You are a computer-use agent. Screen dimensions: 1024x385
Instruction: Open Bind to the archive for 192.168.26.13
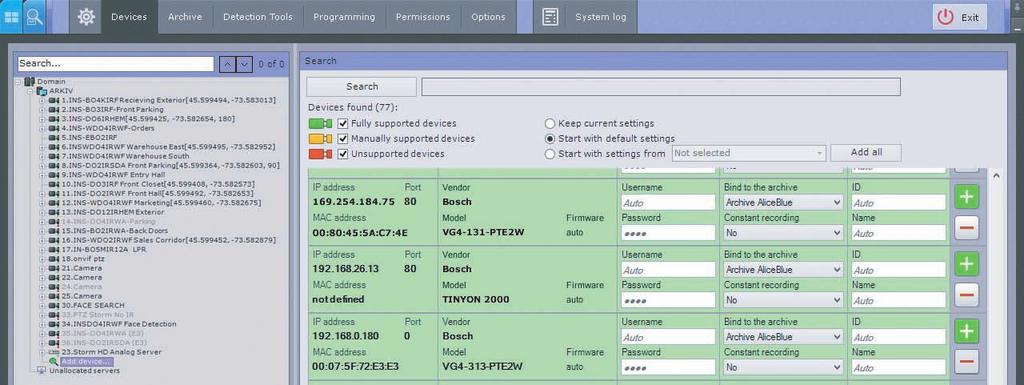(x=784, y=270)
